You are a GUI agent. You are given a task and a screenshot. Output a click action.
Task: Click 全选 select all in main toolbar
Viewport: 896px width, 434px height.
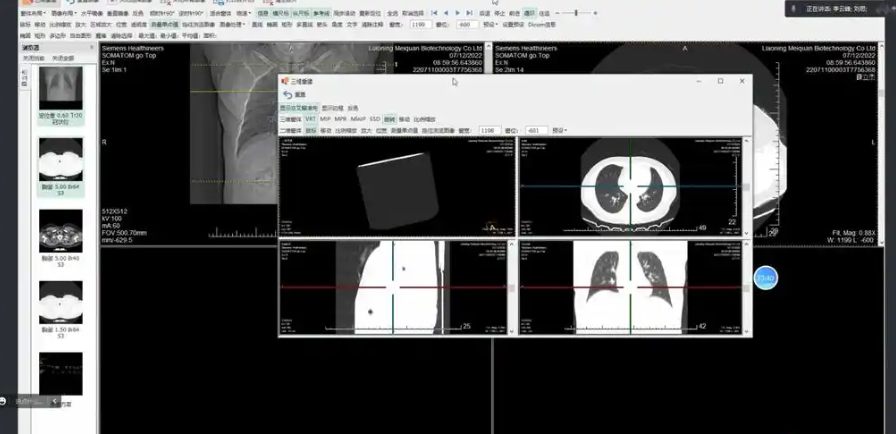(393, 13)
